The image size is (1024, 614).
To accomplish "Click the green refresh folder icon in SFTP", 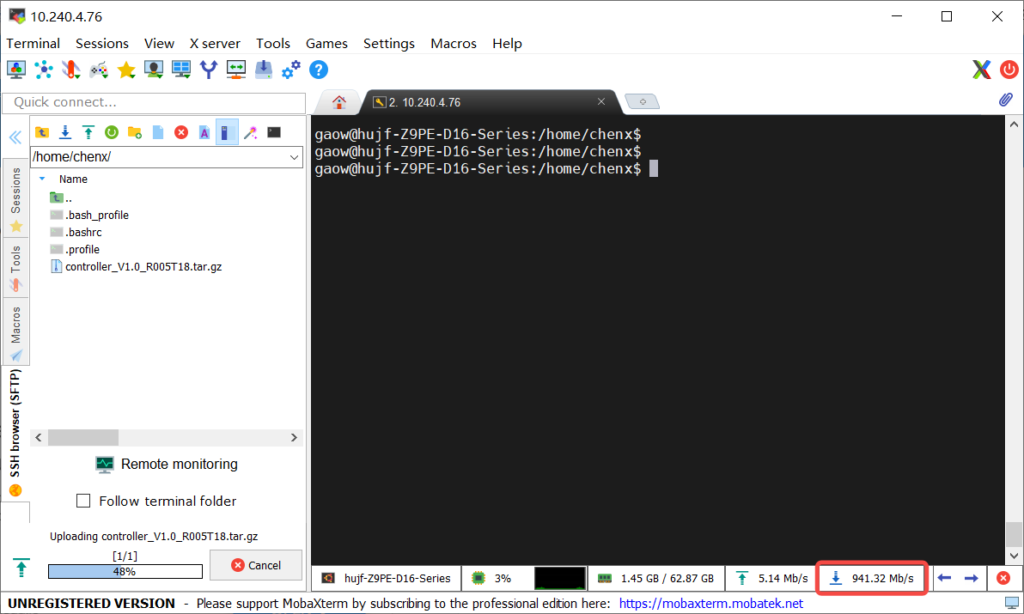I will point(112,132).
